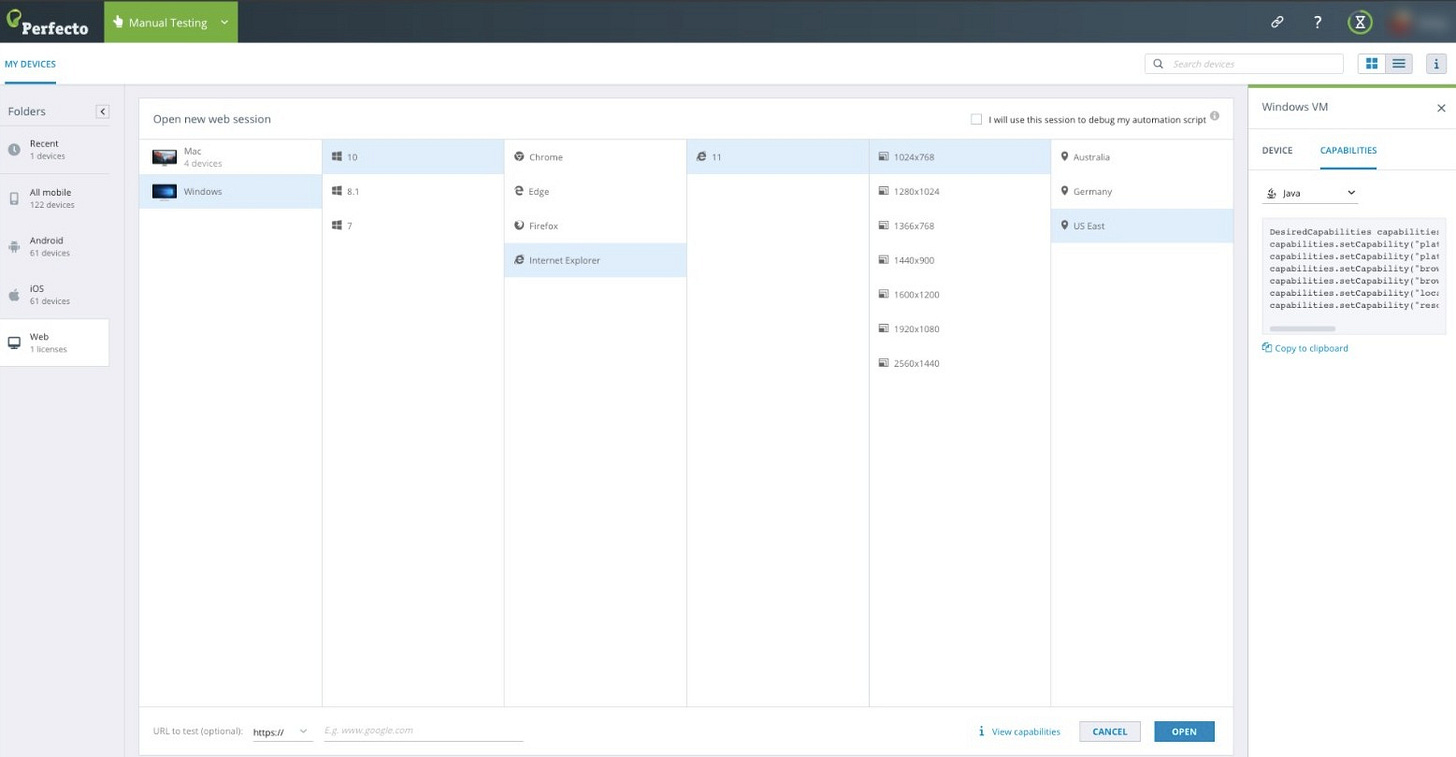Open the help question mark icon
Viewport: 1456px width, 757px height.
[1318, 22]
